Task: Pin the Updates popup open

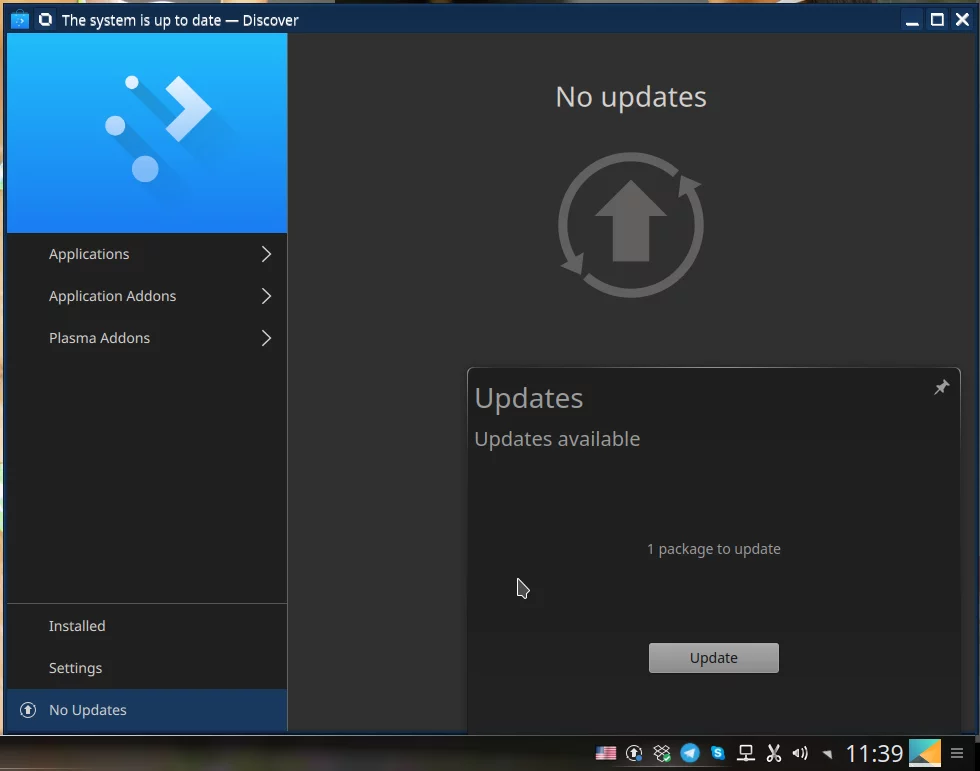Action: coord(941,387)
